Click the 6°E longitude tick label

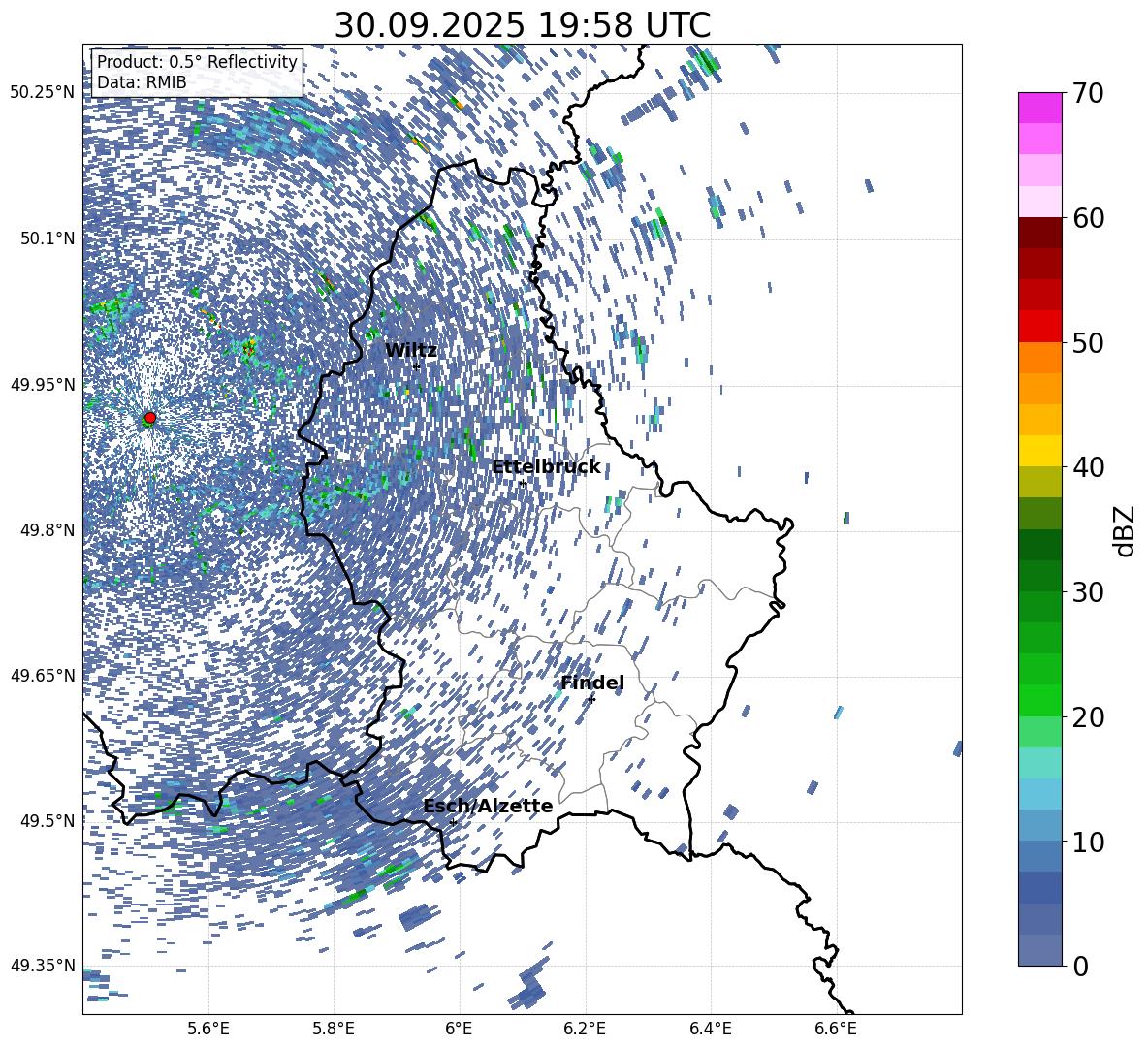pyautogui.click(x=459, y=1029)
